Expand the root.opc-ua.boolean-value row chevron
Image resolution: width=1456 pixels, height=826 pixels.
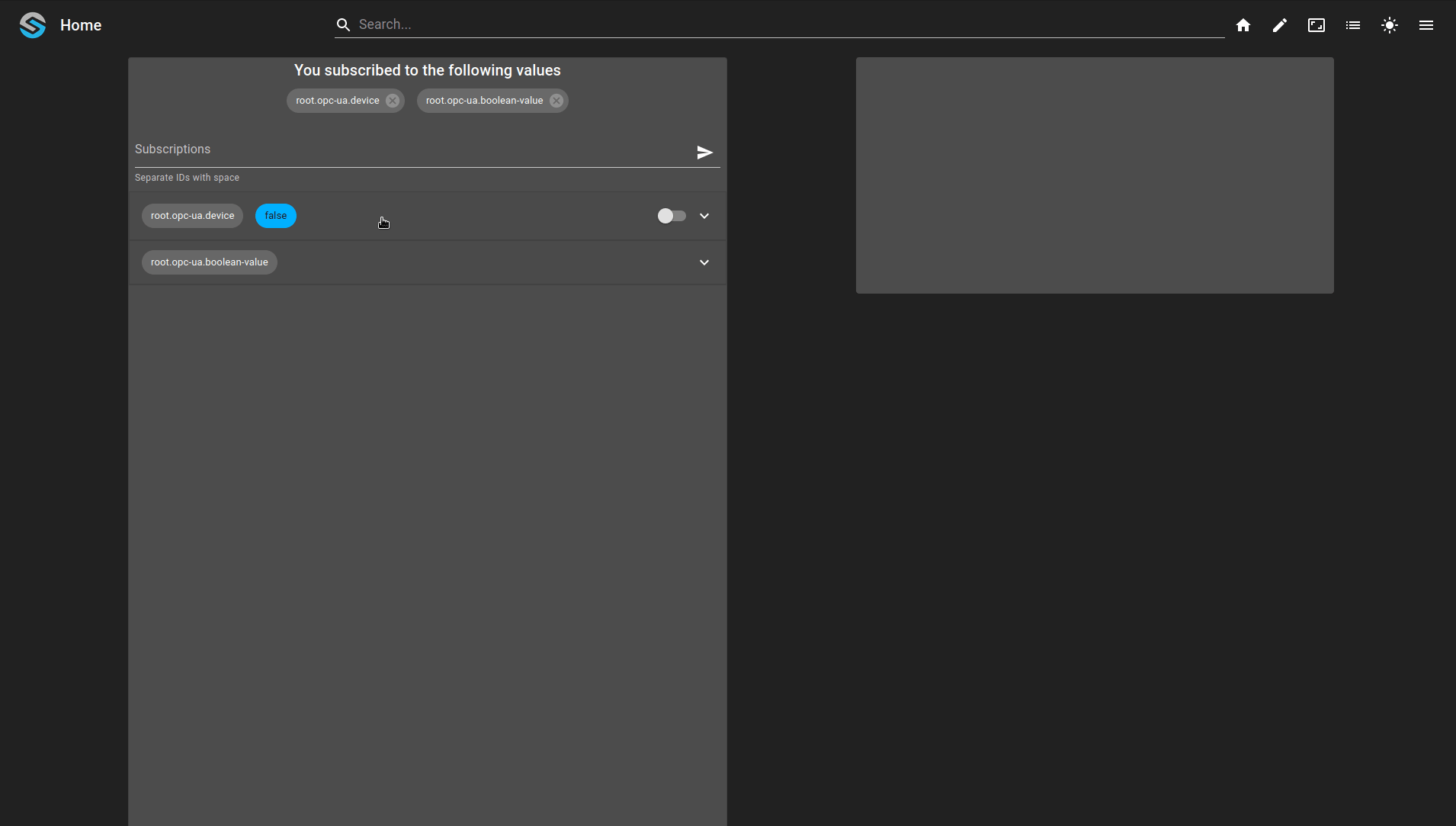(704, 262)
